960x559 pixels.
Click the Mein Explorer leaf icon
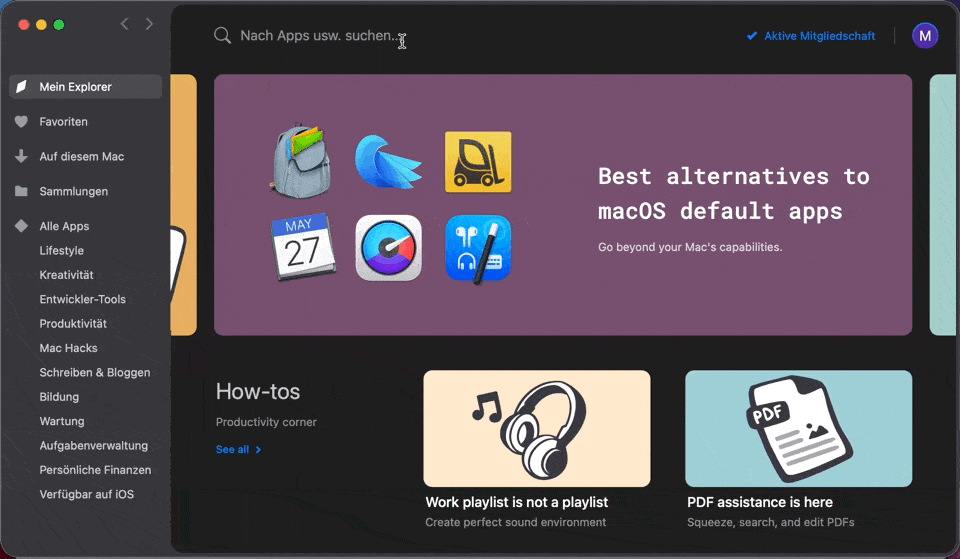coord(21,87)
